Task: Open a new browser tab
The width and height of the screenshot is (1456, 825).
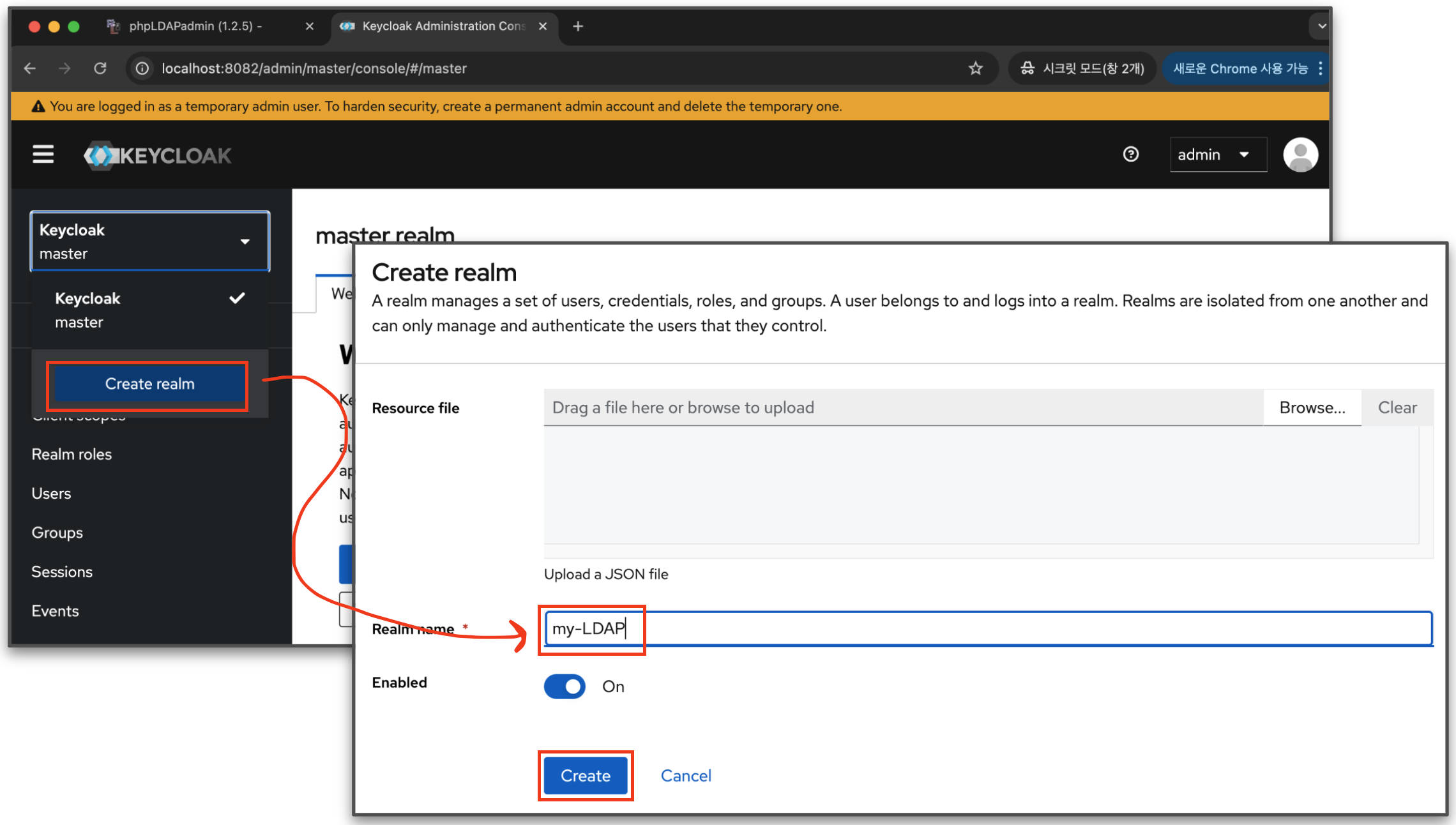Action: [578, 26]
